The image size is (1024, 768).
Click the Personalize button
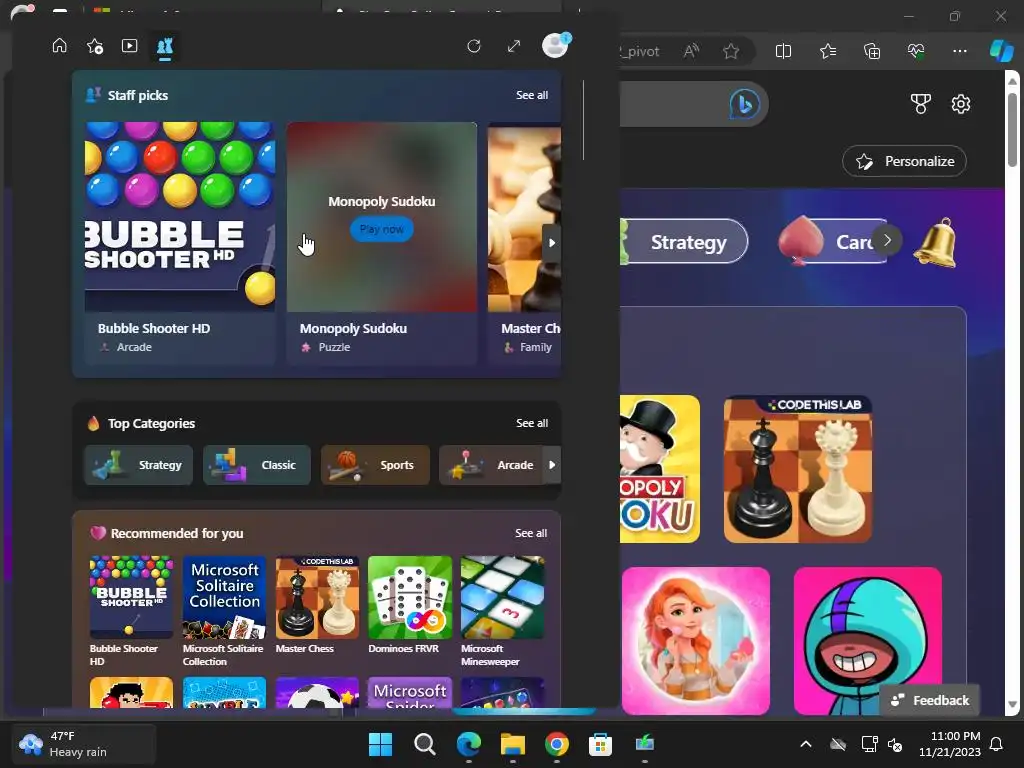(904, 161)
